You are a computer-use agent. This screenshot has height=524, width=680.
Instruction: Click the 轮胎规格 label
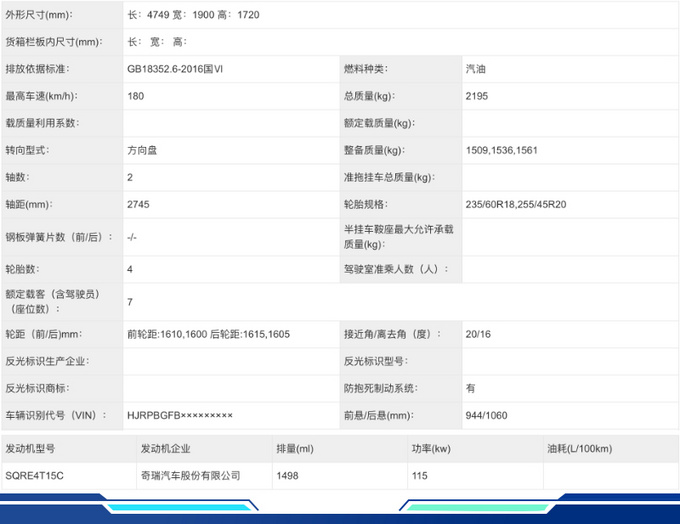[x=366, y=204]
